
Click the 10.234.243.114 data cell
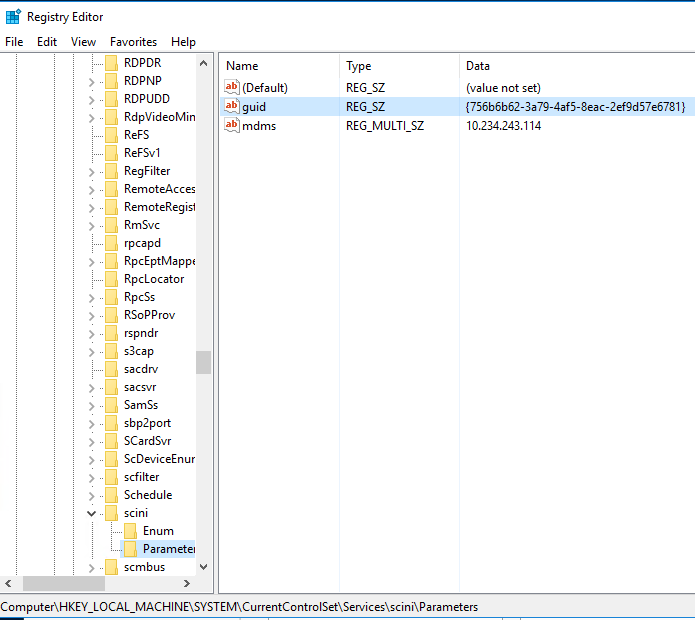pos(503,126)
